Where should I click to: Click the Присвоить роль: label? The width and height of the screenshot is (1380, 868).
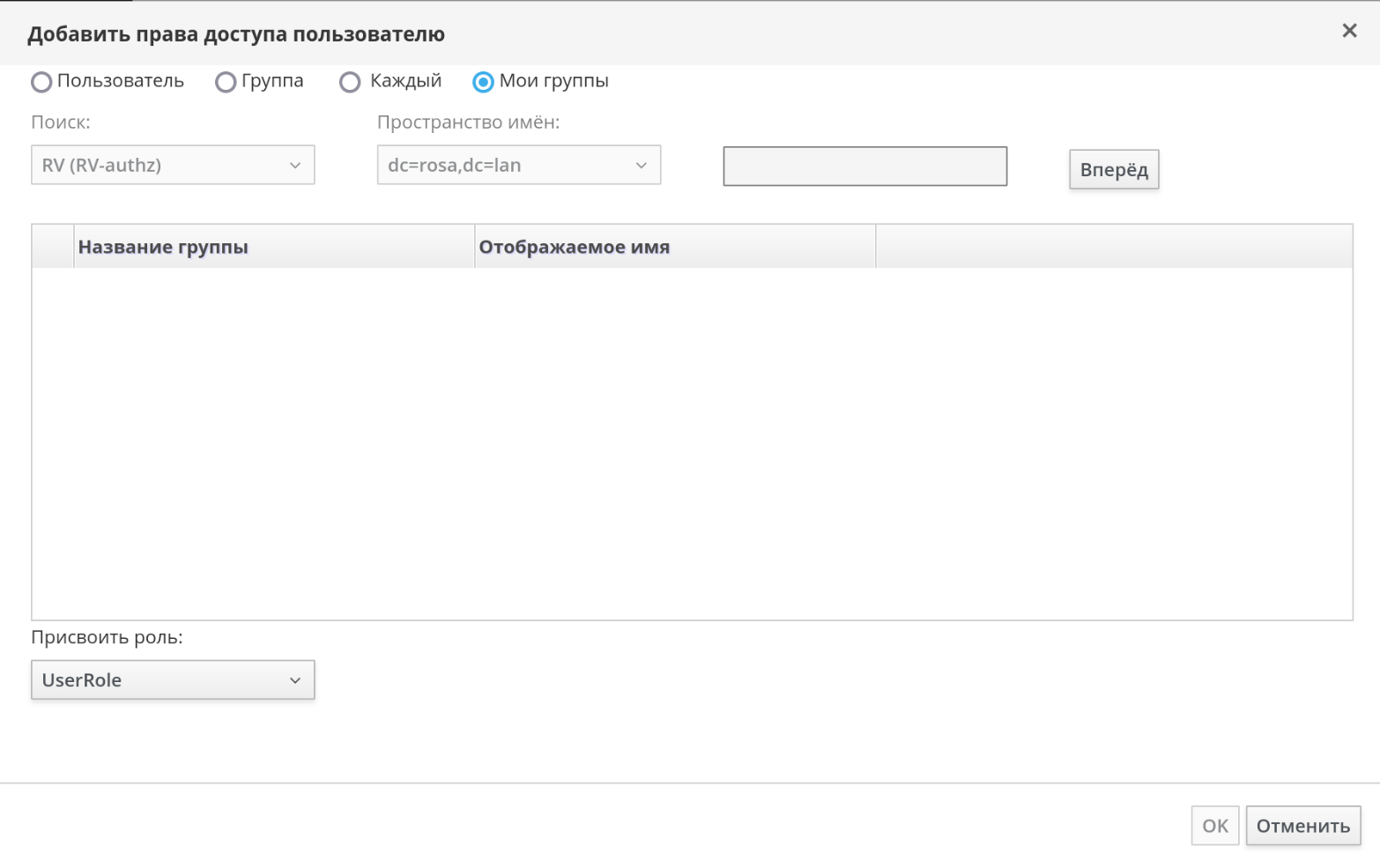pyautogui.click(x=107, y=637)
